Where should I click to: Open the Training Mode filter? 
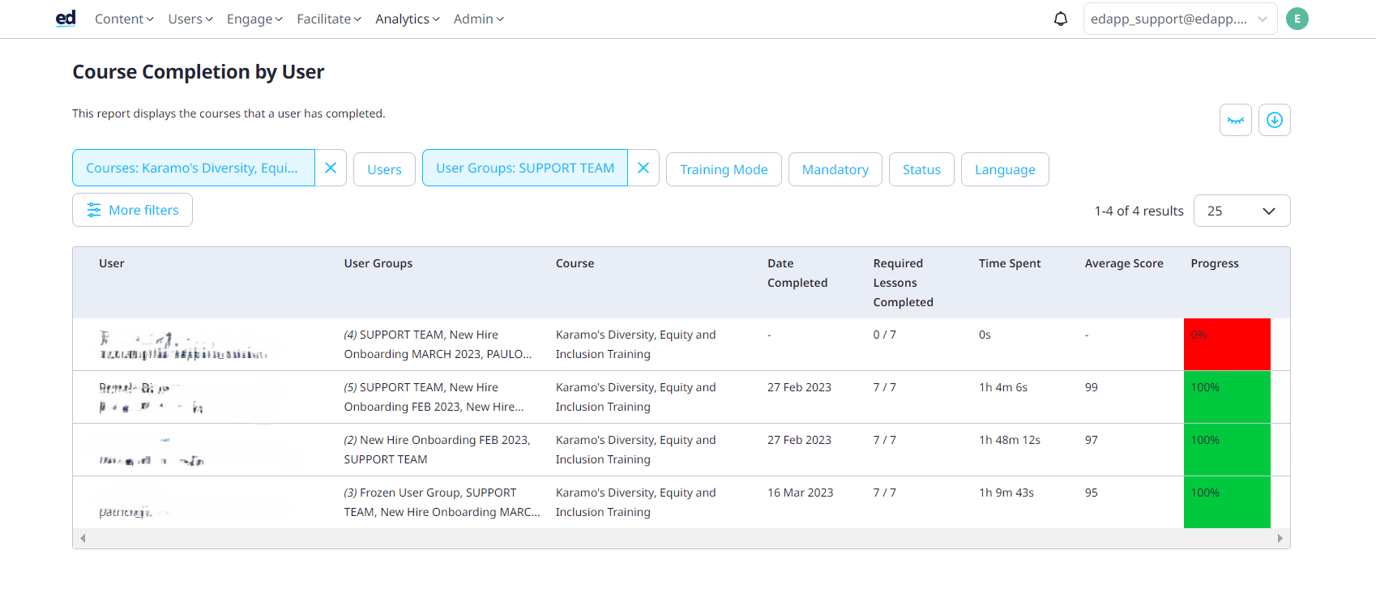tap(724, 169)
